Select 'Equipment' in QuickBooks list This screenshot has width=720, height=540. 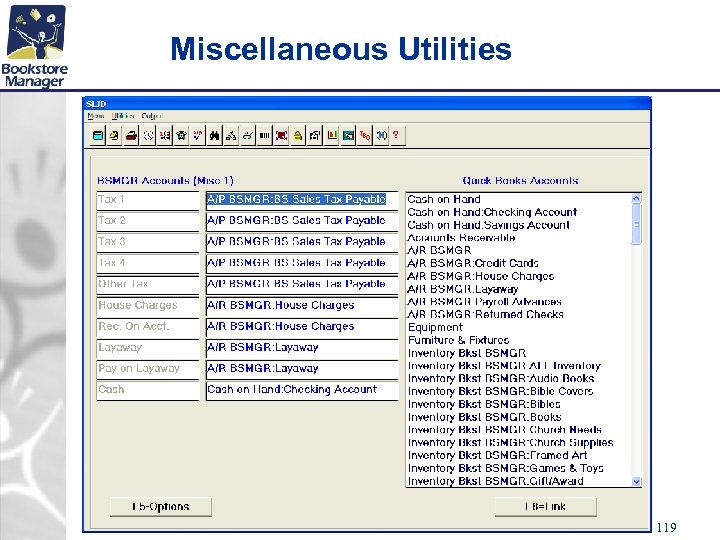pyautogui.click(x=435, y=327)
